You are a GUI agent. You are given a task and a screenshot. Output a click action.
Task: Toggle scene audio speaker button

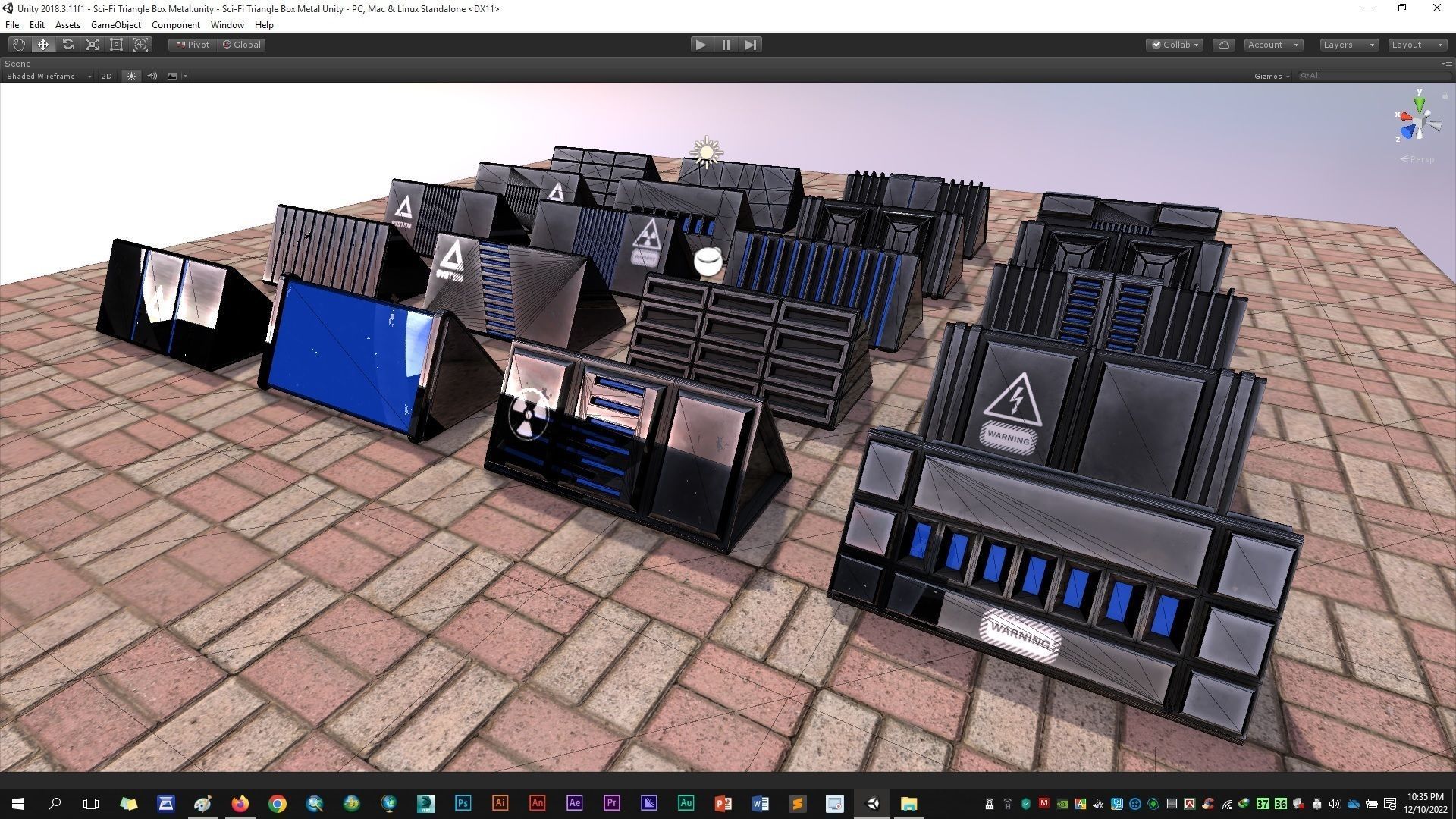pyautogui.click(x=152, y=76)
